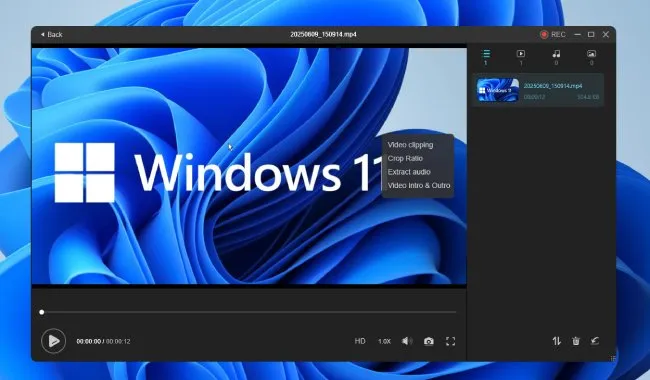This screenshot has width=650, height=380.
Task: Select the 20250609_150914.mp4 thumbnail in the list
Action: tap(497, 90)
